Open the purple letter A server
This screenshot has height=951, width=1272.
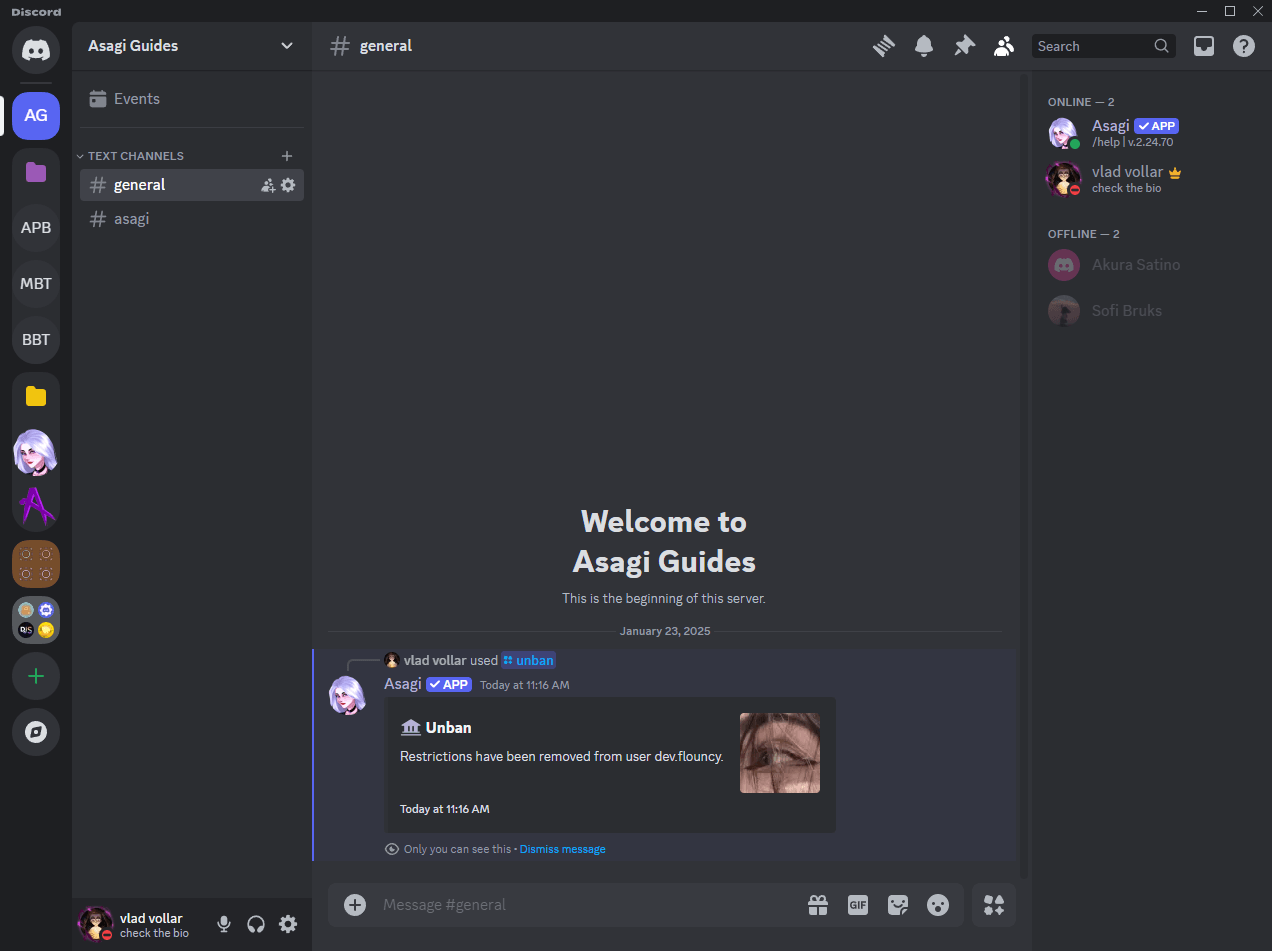point(36,506)
